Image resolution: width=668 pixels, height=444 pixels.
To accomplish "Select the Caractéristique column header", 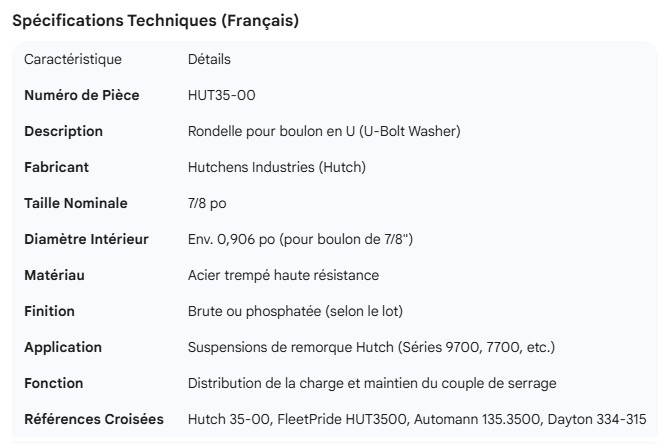I will click(73, 59).
